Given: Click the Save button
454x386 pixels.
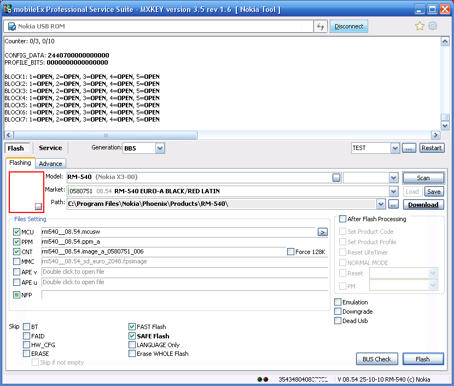Looking at the screenshot, I should point(434,192).
